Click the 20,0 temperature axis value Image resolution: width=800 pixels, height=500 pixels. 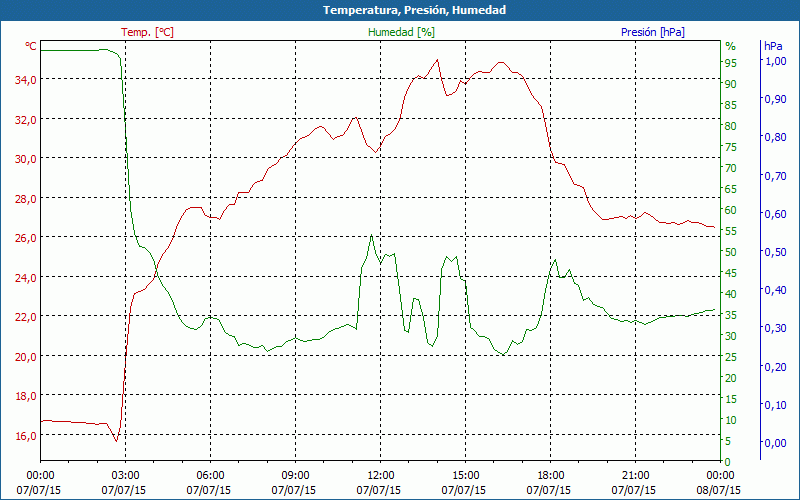26,357
